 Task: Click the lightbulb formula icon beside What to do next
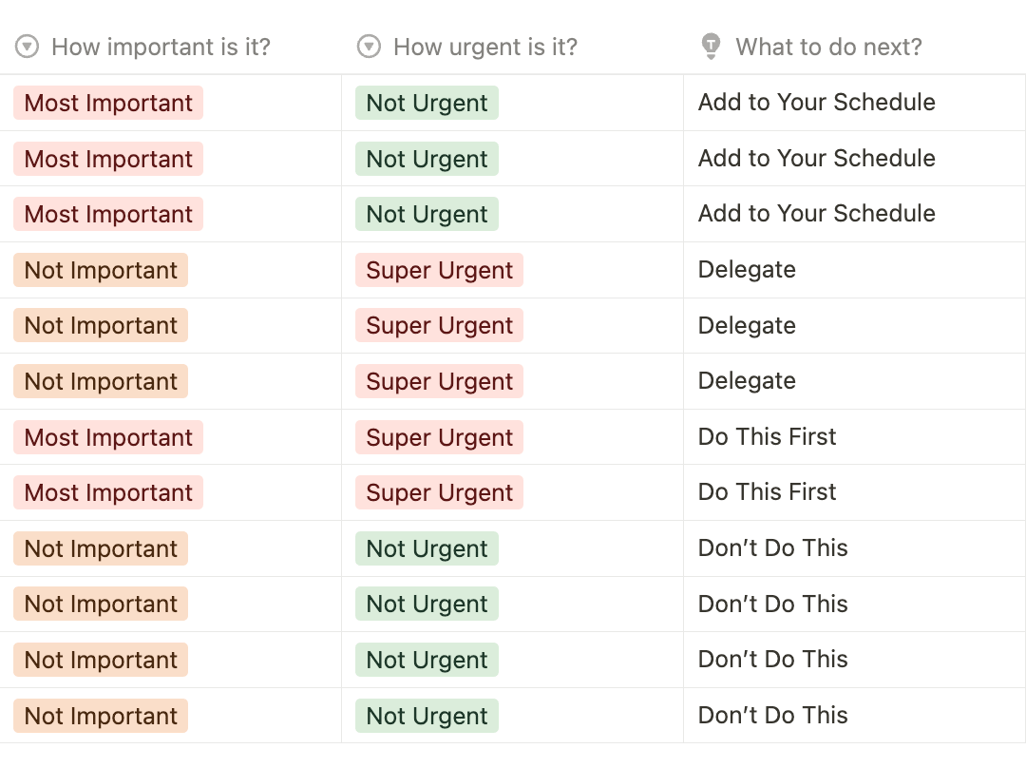pyautogui.click(x=711, y=46)
